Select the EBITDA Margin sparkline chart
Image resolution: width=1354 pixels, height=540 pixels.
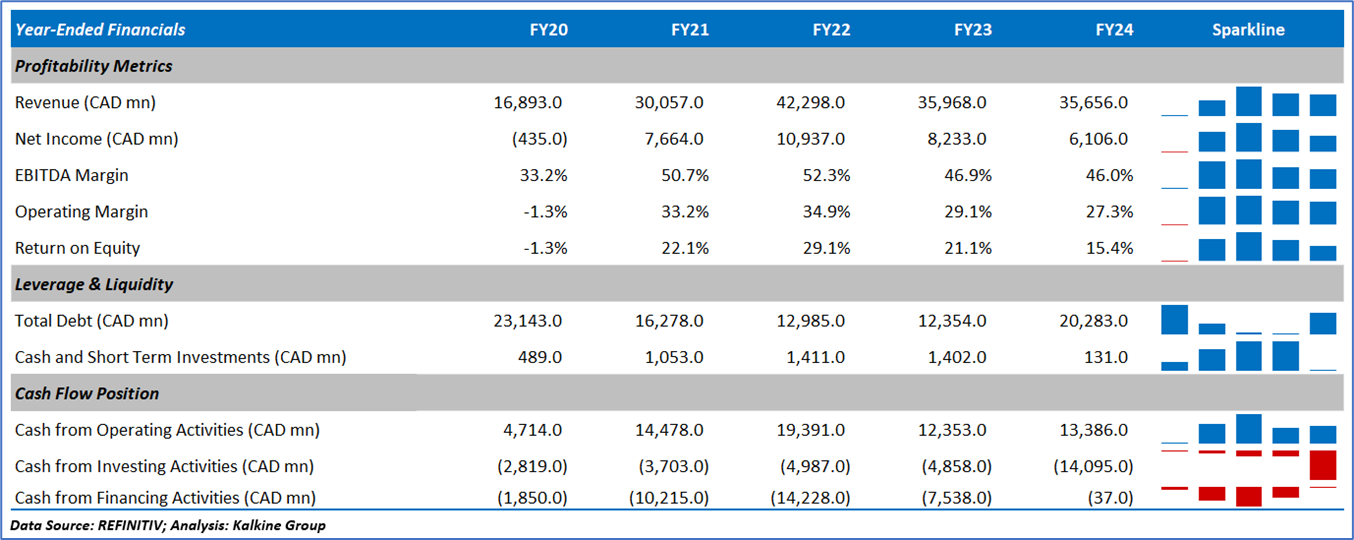1248,175
